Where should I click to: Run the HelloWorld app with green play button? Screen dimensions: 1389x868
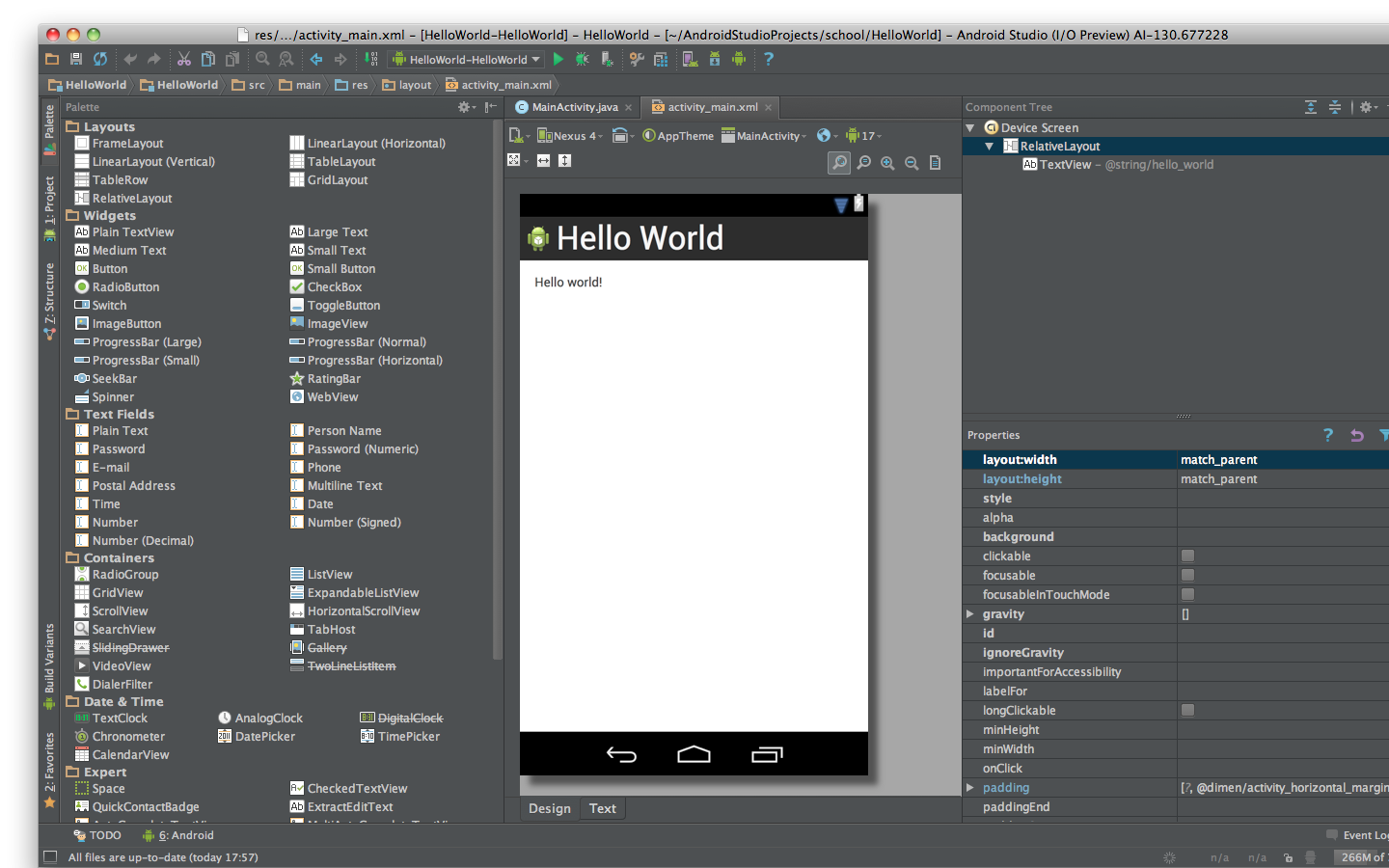tap(558, 58)
